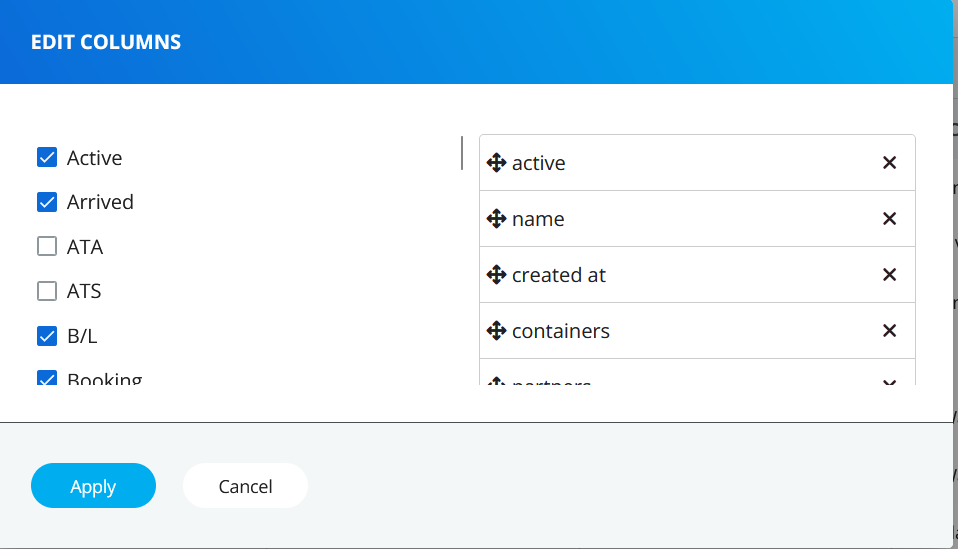Toggle the Booking checkbox
Screen dimensions: 958x549
(x=47, y=379)
